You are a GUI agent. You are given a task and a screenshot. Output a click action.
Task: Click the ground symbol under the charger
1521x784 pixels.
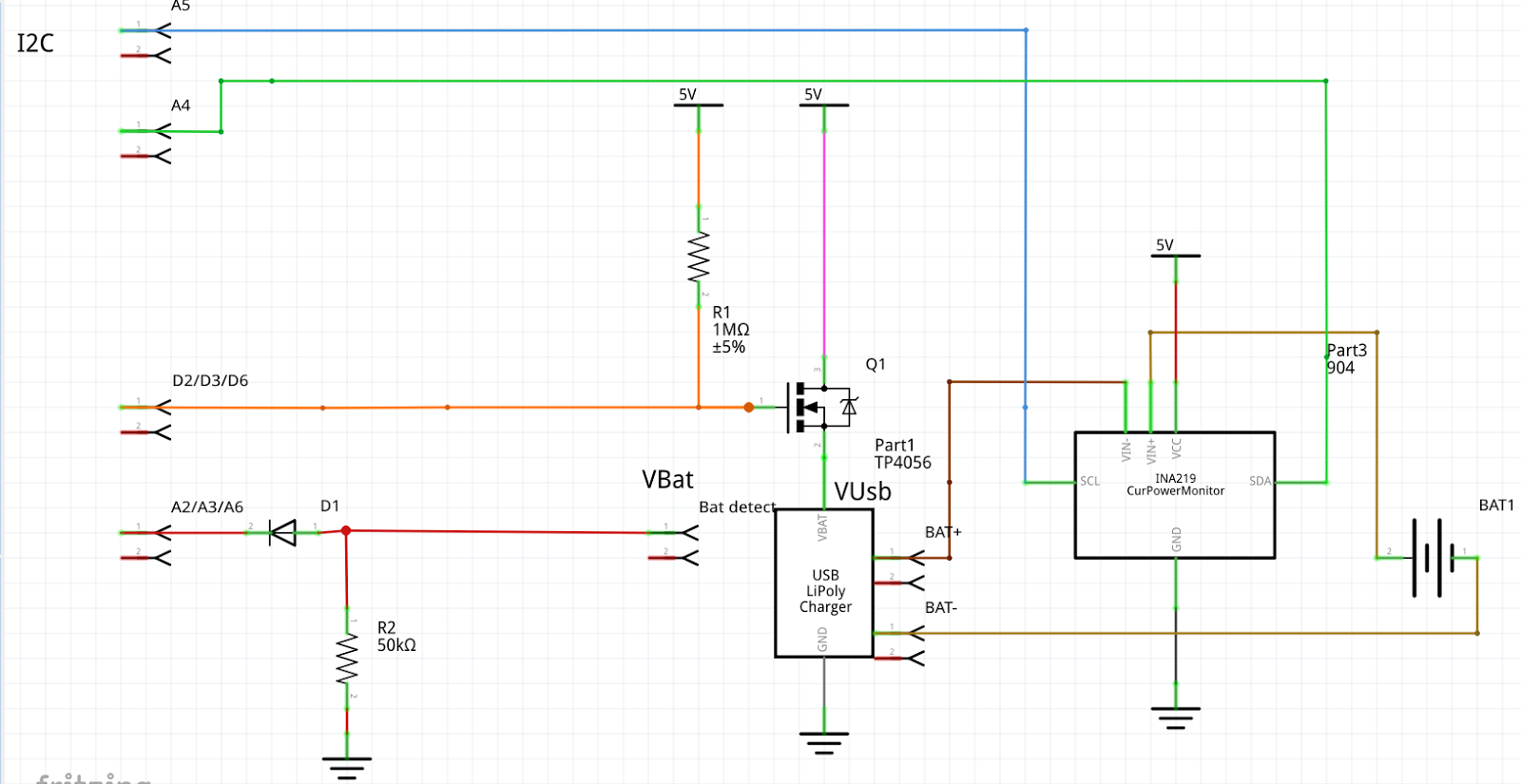coord(823,742)
